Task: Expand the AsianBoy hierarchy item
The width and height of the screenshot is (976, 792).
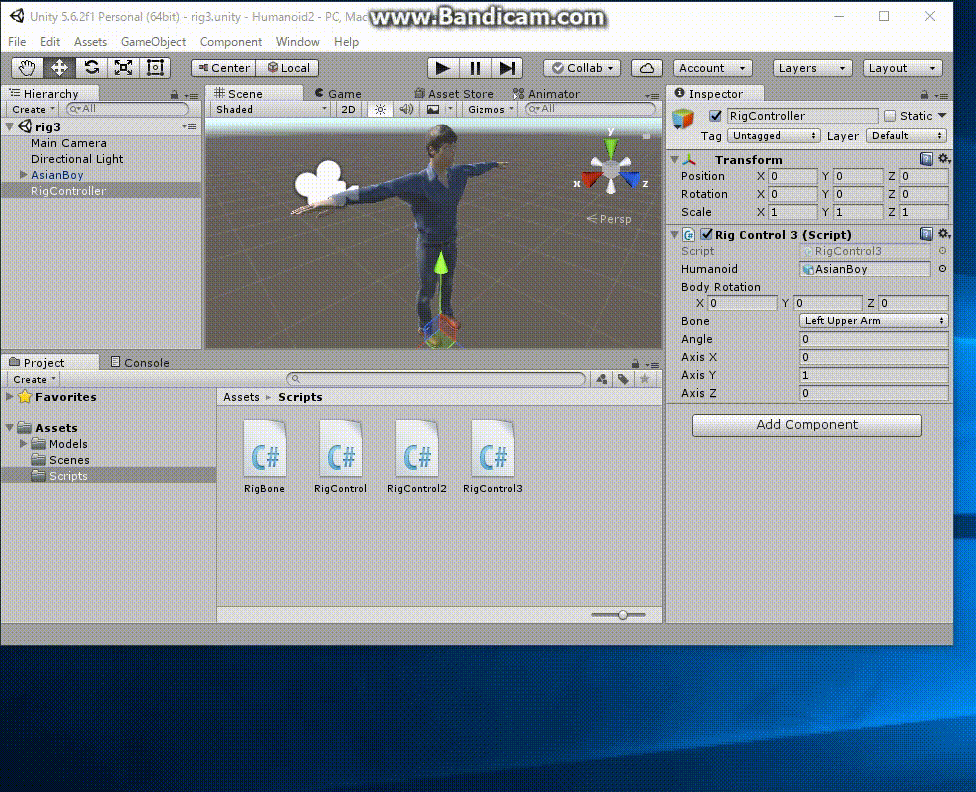Action: click(x=23, y=175)
